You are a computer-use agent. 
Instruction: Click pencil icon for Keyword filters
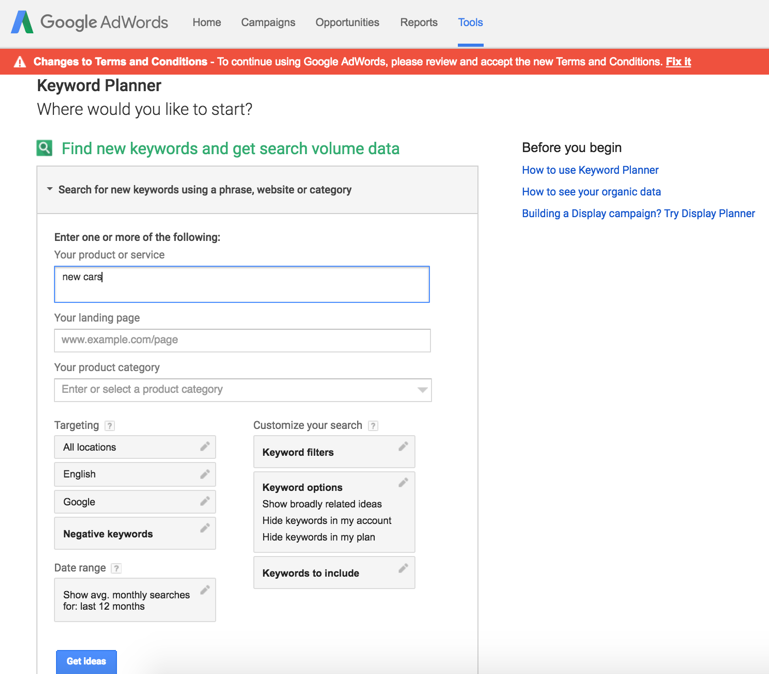[x=403, y=446]
